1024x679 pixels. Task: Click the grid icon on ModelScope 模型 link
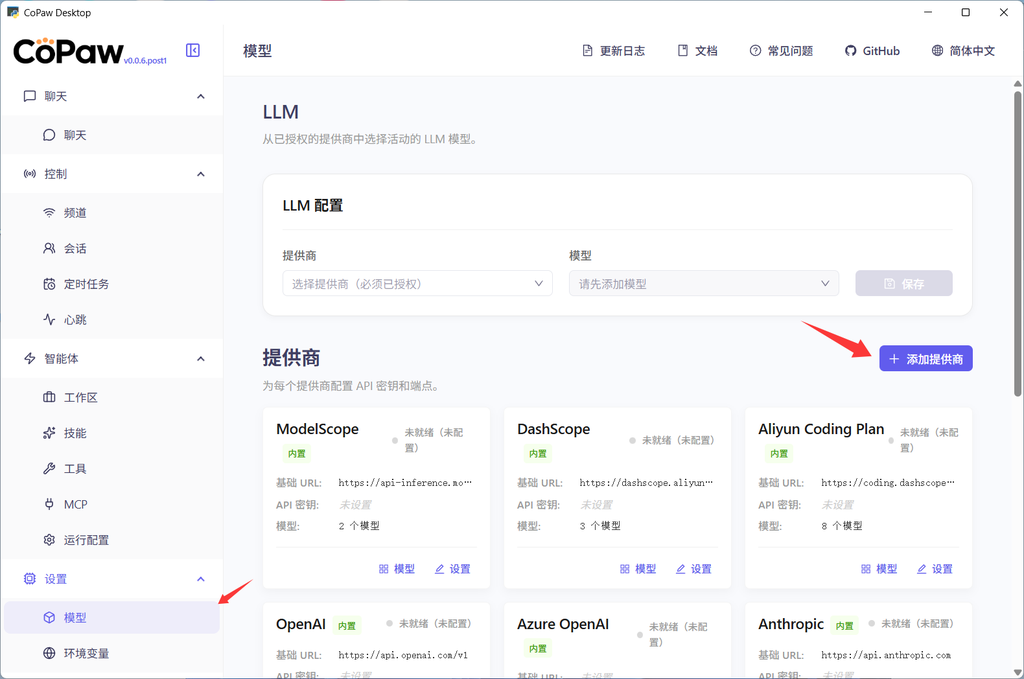[383, 569]
